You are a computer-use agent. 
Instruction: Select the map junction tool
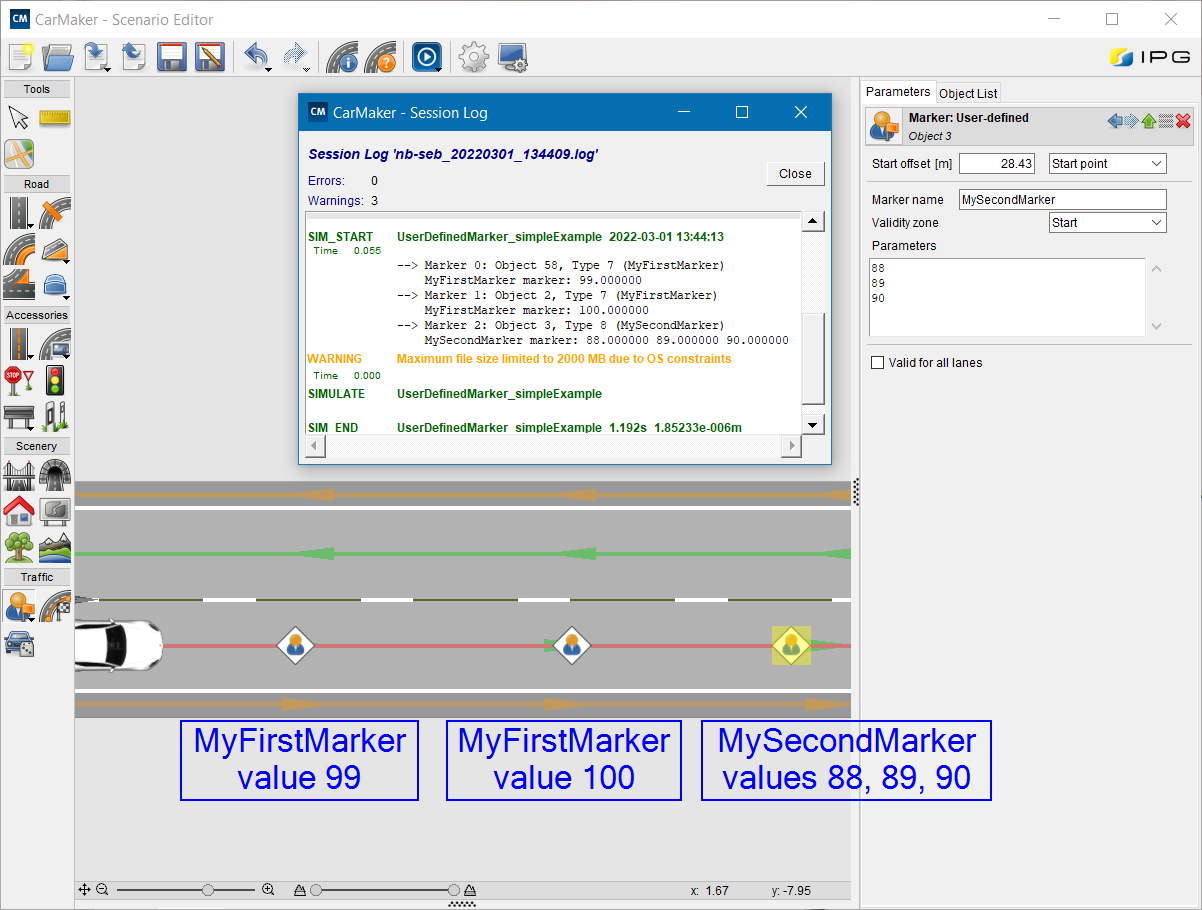pyautogui.click(x=19, y=154)
